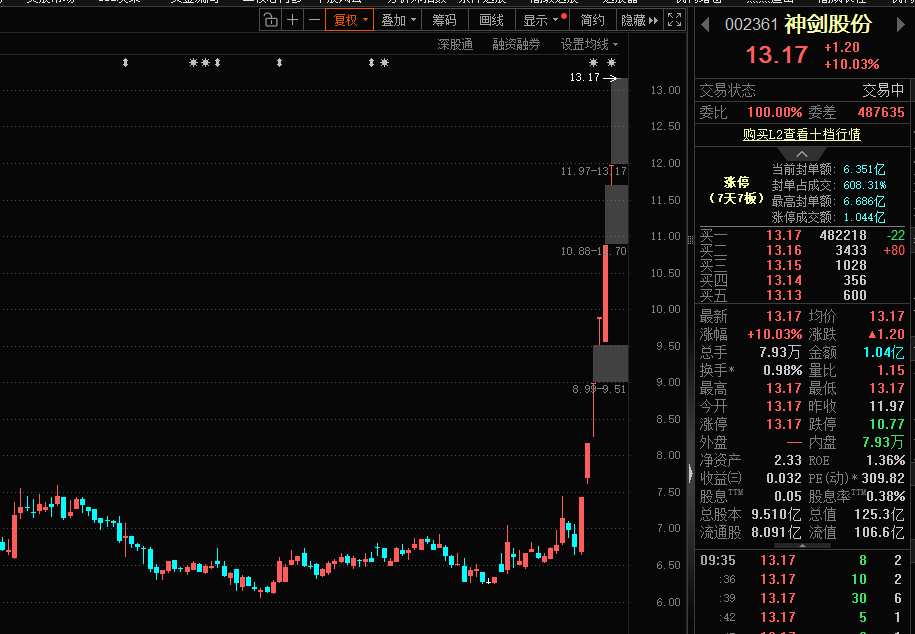This screenshot has width=915, height=634.
Task: Click the double-arrow icon beside 隐藏
Action: click(x=654, y=20)
